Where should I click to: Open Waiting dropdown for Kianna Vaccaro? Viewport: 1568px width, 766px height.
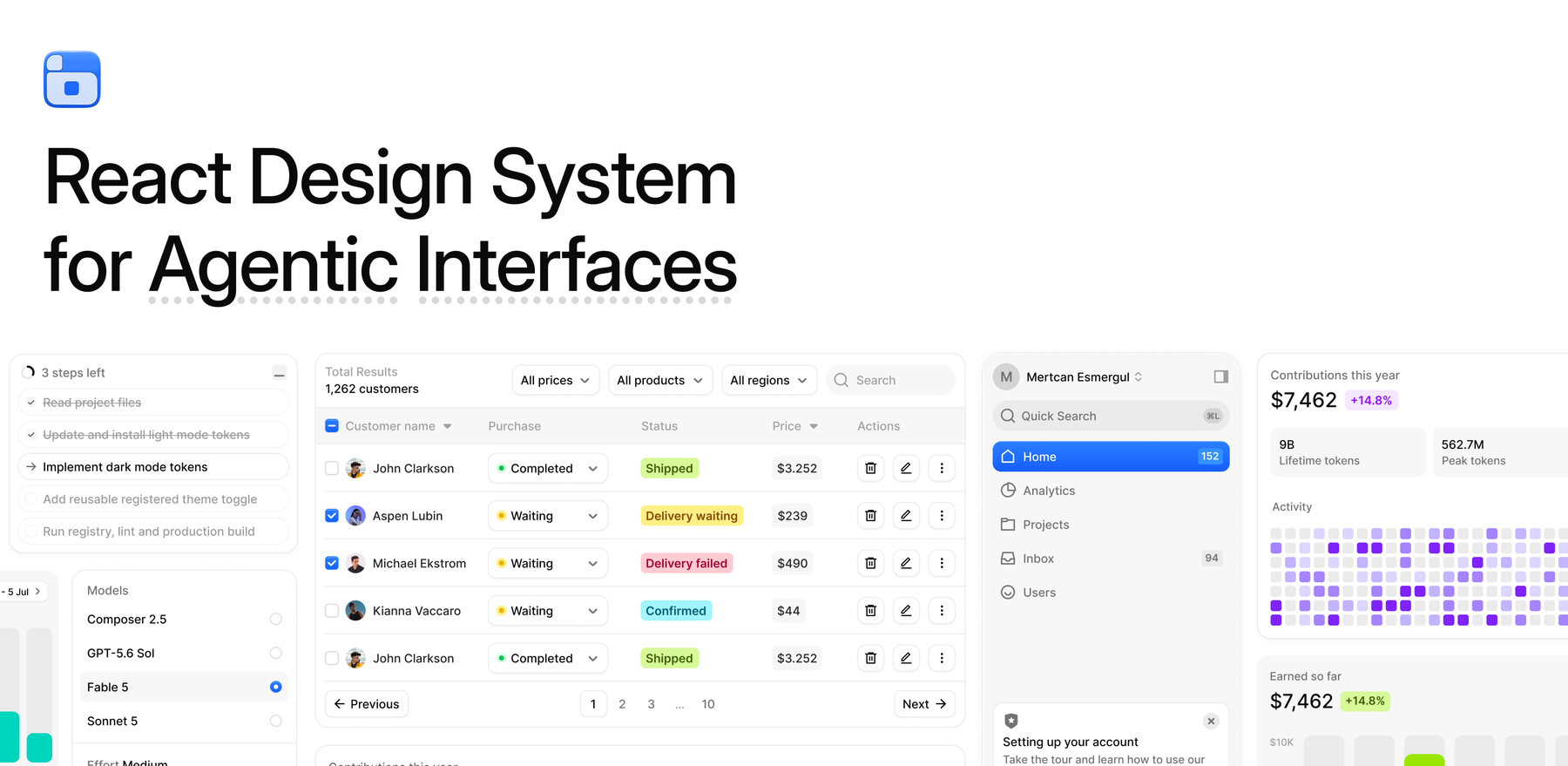[548, 611]
